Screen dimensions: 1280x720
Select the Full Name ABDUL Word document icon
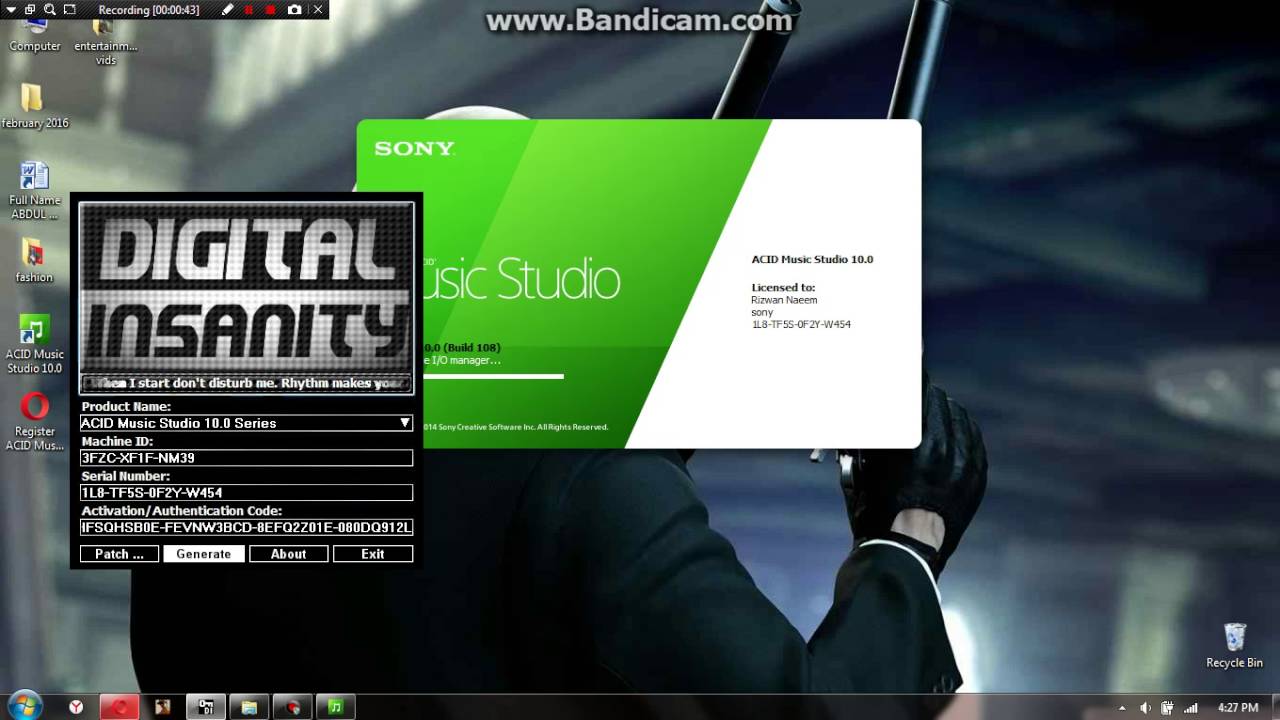(x=35, y=190)
